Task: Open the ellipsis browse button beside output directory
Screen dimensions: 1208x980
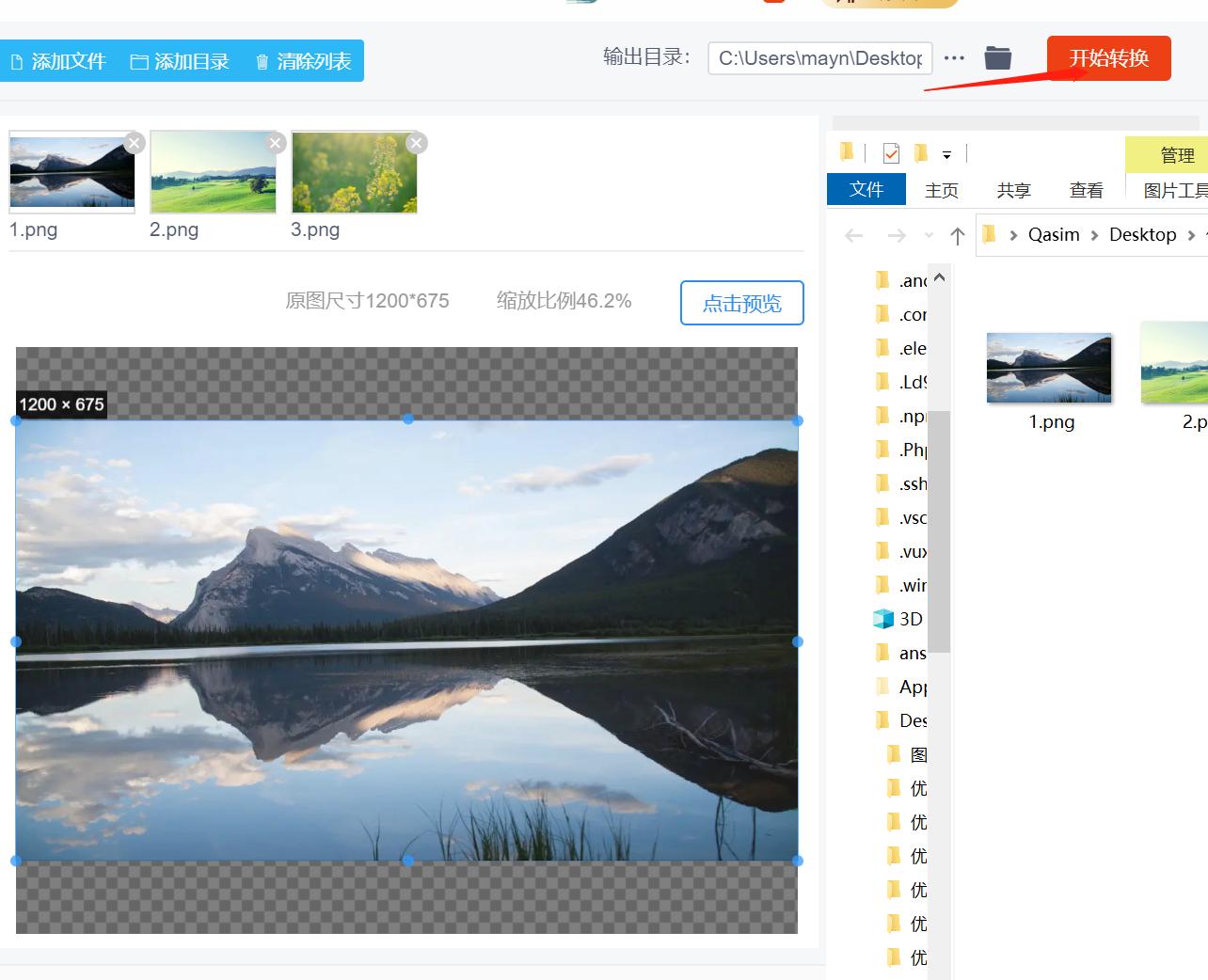Action: (x=954, y=57)
